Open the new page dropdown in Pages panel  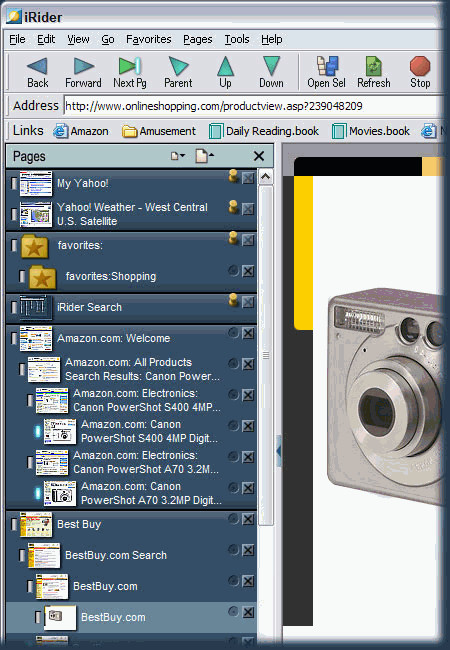click(178, 156)
